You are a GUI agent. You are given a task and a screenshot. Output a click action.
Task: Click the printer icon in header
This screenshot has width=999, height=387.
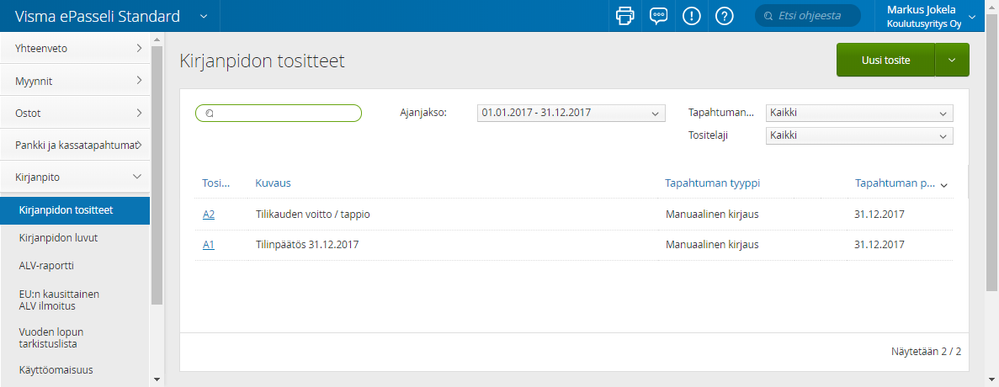coord(625,16)
